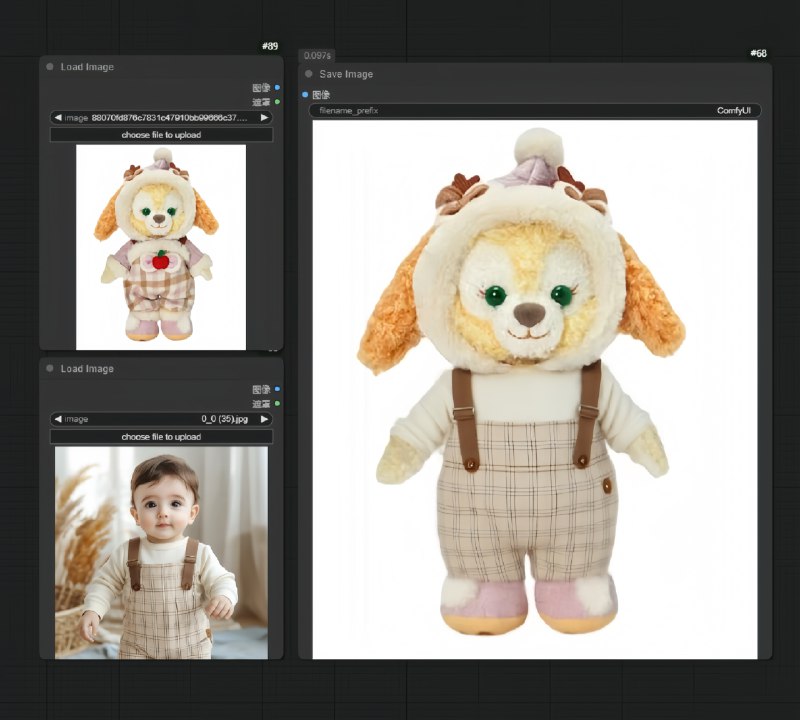This screenshot has width=800, height=720.
Task: Click the baby photo thumbnail in bottom Load Image
Action: tap(161, 553)
